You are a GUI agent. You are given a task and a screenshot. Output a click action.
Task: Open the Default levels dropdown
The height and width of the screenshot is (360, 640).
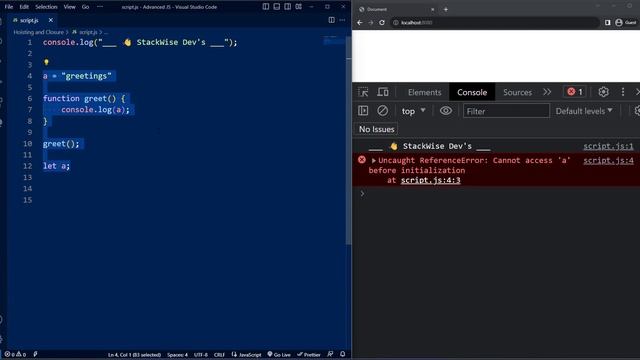coord(584,111)
